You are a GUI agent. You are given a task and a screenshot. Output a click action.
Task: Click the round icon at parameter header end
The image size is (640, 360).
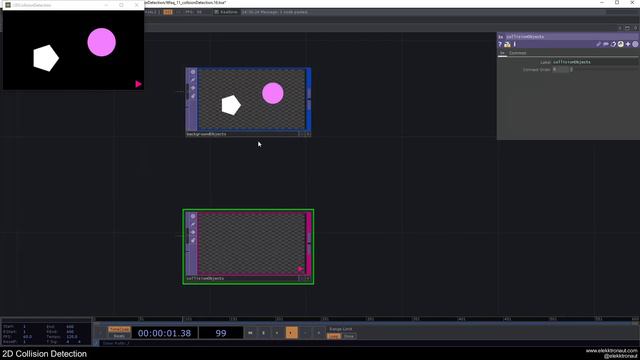(635, 44)
